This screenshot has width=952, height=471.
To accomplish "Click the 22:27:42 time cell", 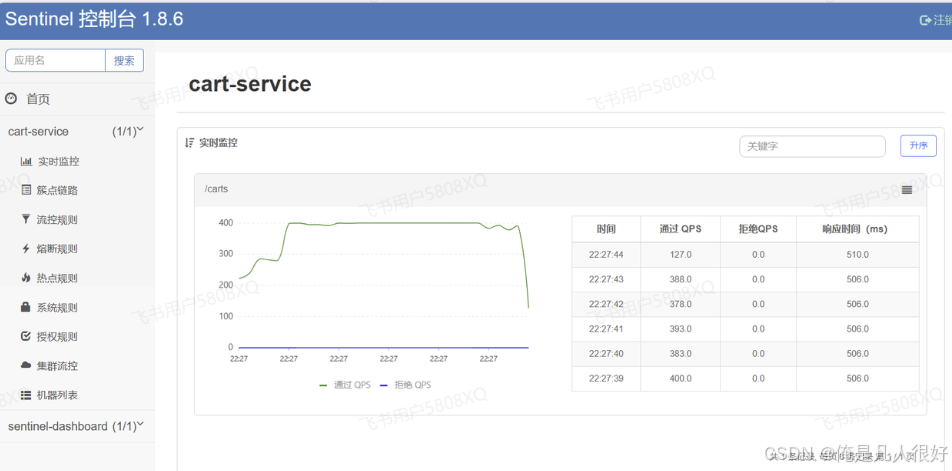I will [606, 304].
